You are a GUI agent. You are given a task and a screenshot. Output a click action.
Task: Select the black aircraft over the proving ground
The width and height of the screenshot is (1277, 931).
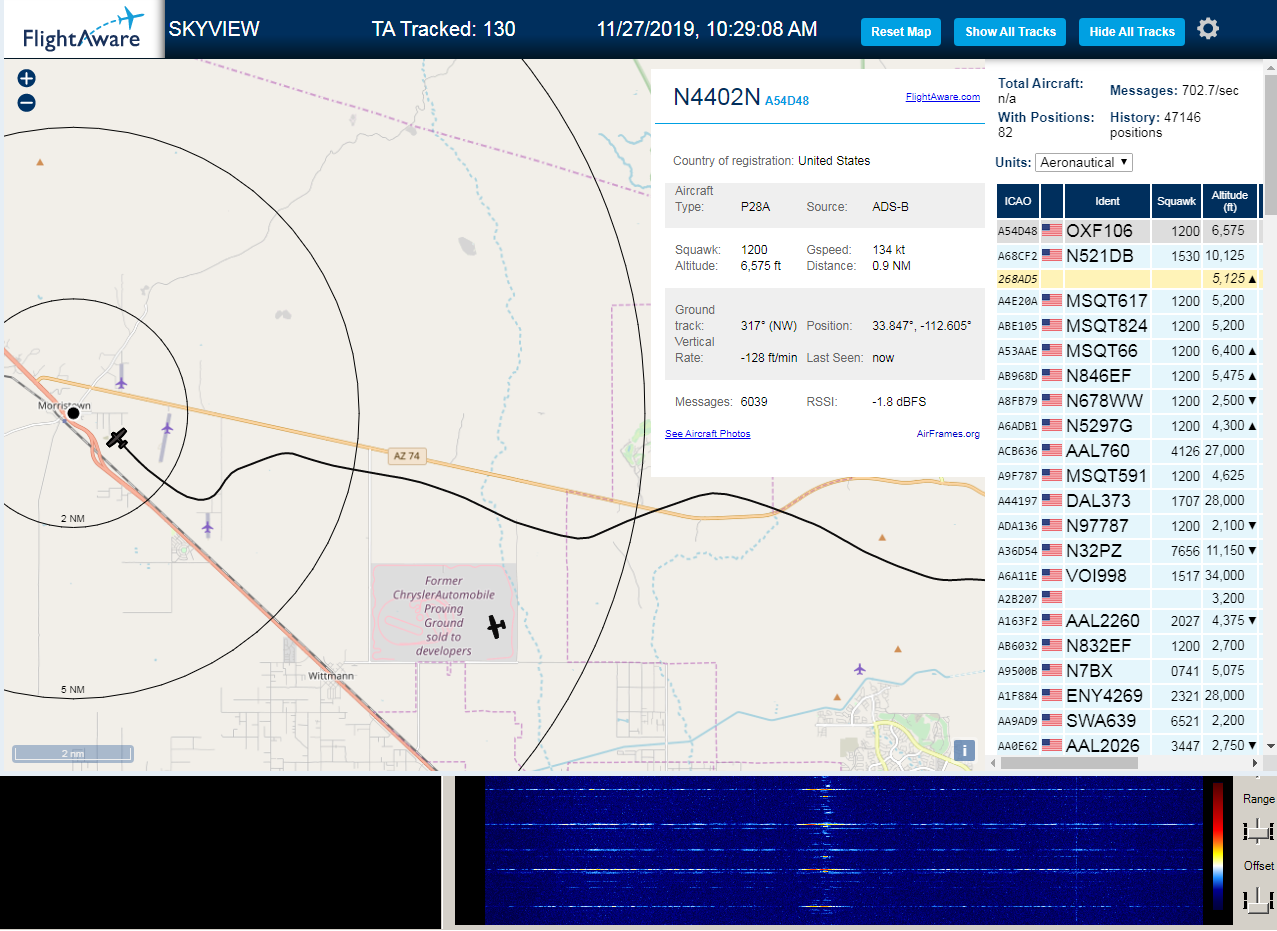coord(496,626)
